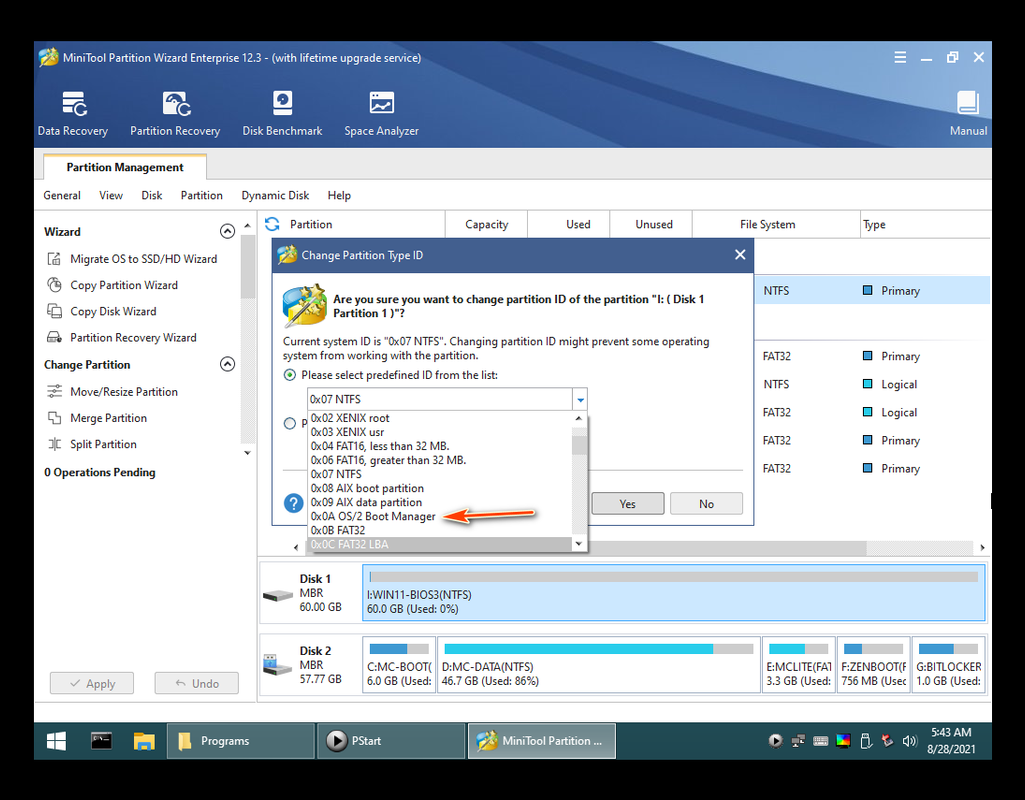Open the Partition menu
Image resolution: width=1025 pixels, height=800 pixels.
[201, 195]
